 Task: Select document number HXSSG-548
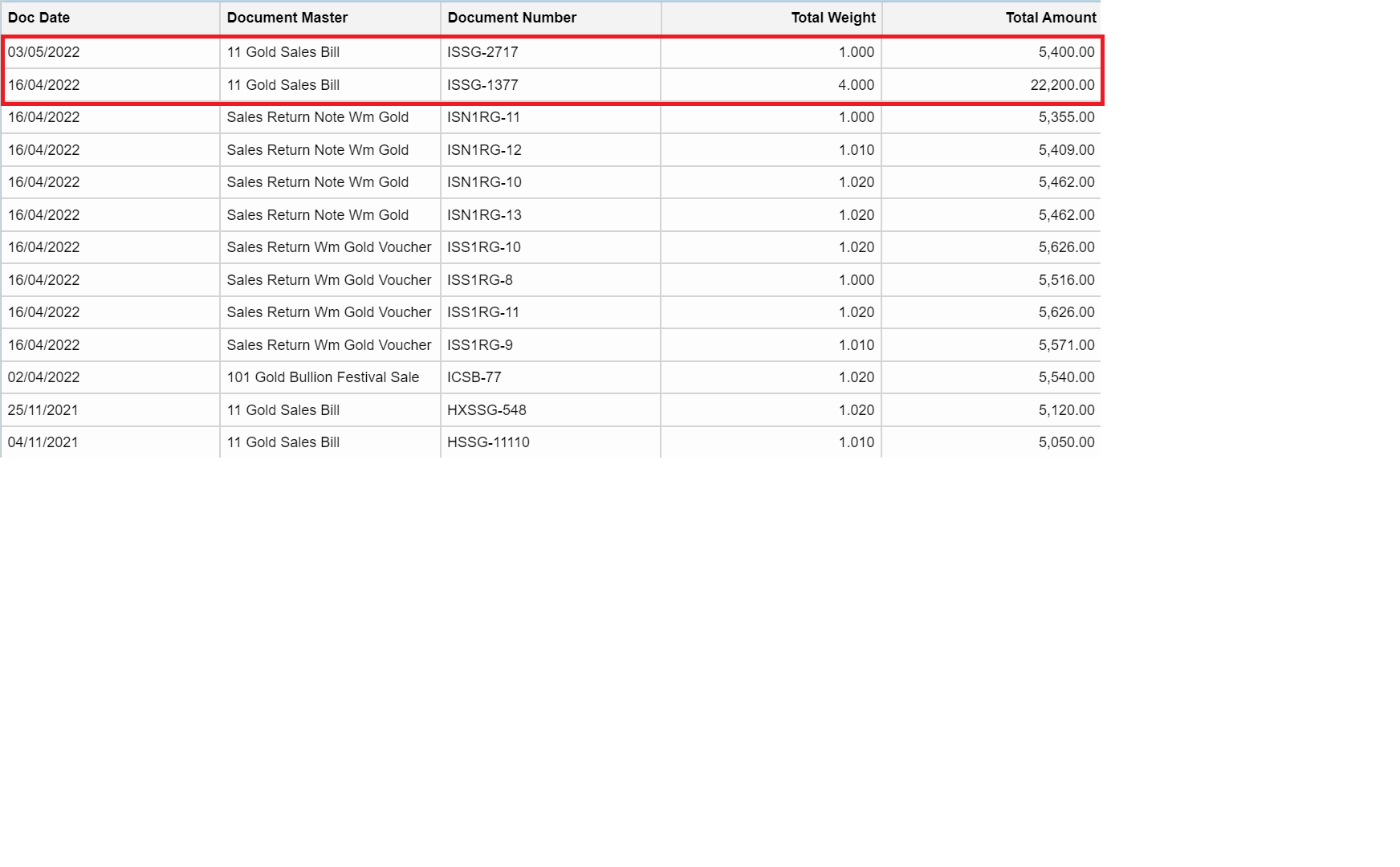(x=486, y=410)
